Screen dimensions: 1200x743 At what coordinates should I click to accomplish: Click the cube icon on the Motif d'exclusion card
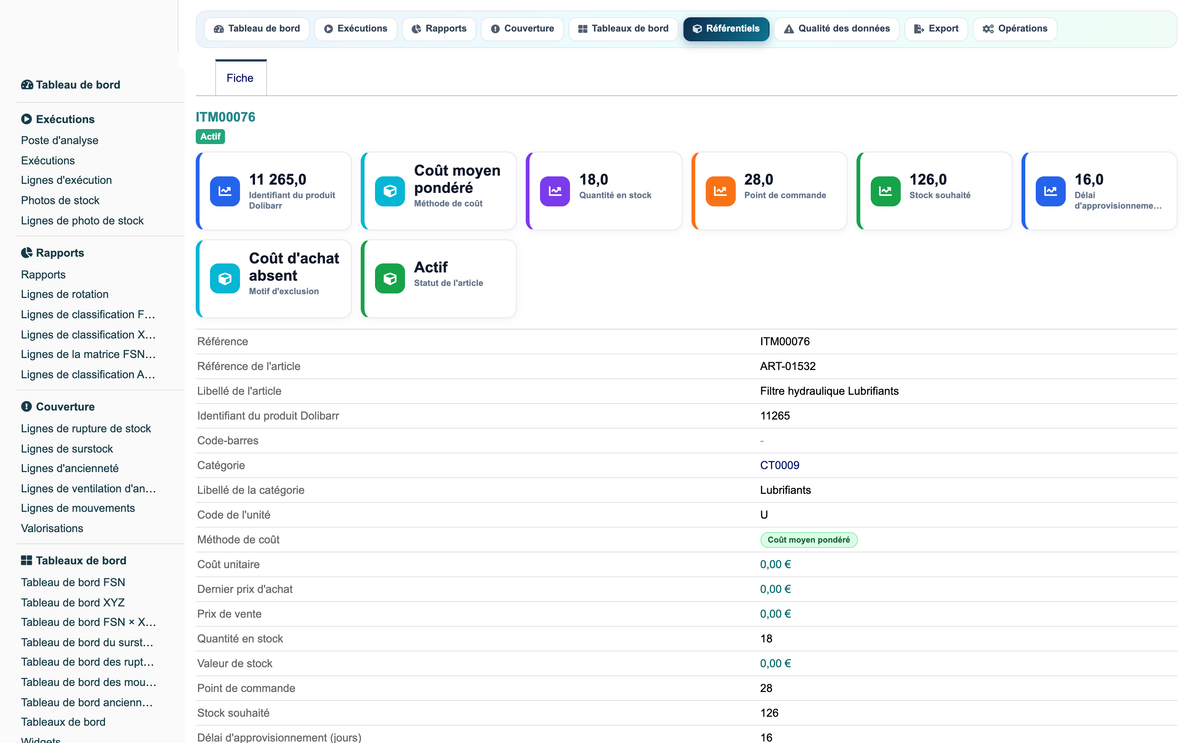coord(225,278)
